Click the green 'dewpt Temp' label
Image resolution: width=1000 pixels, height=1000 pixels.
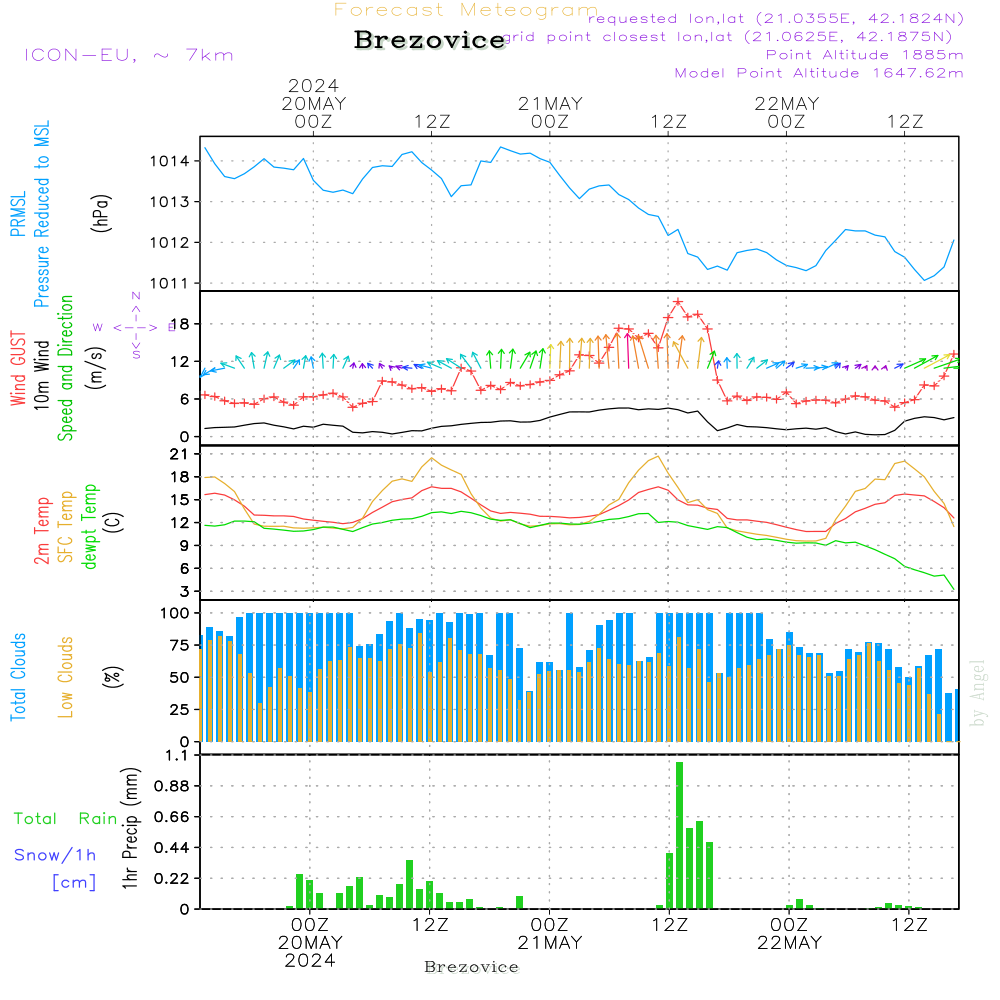[x=89, y=526]
